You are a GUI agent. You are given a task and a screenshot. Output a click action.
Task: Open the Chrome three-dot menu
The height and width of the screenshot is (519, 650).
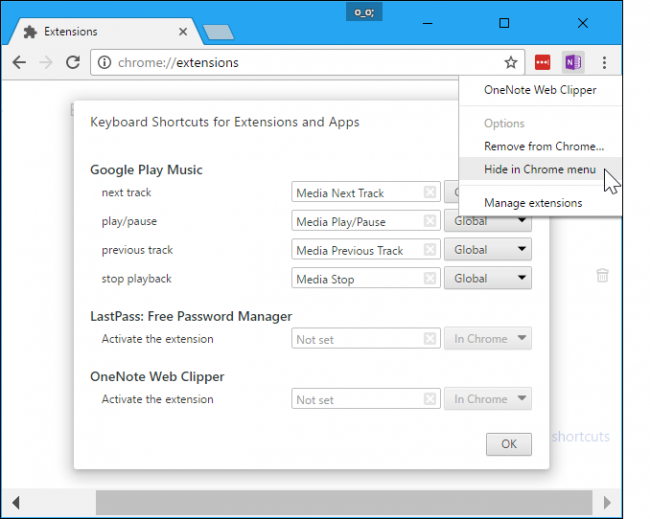[x=604, y=63]
